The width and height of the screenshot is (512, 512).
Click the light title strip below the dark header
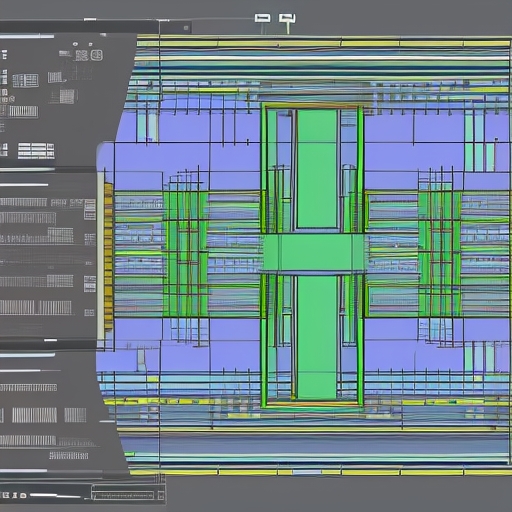27,36
